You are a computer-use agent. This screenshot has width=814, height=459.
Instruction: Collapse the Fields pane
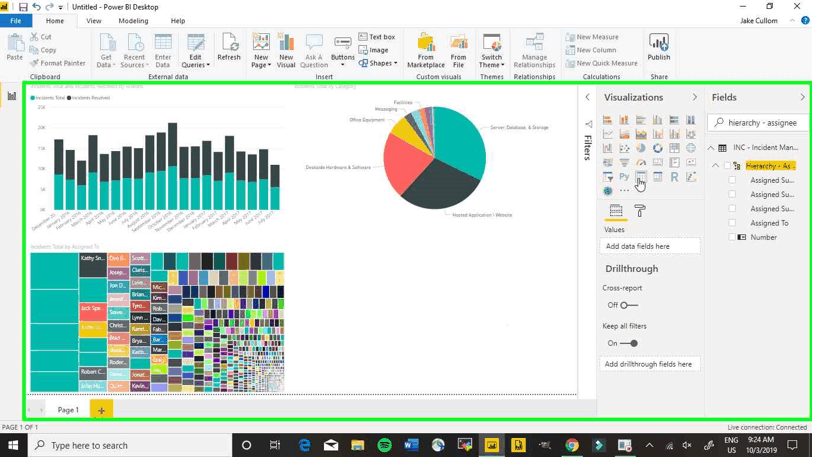click(x=803, y=97)
